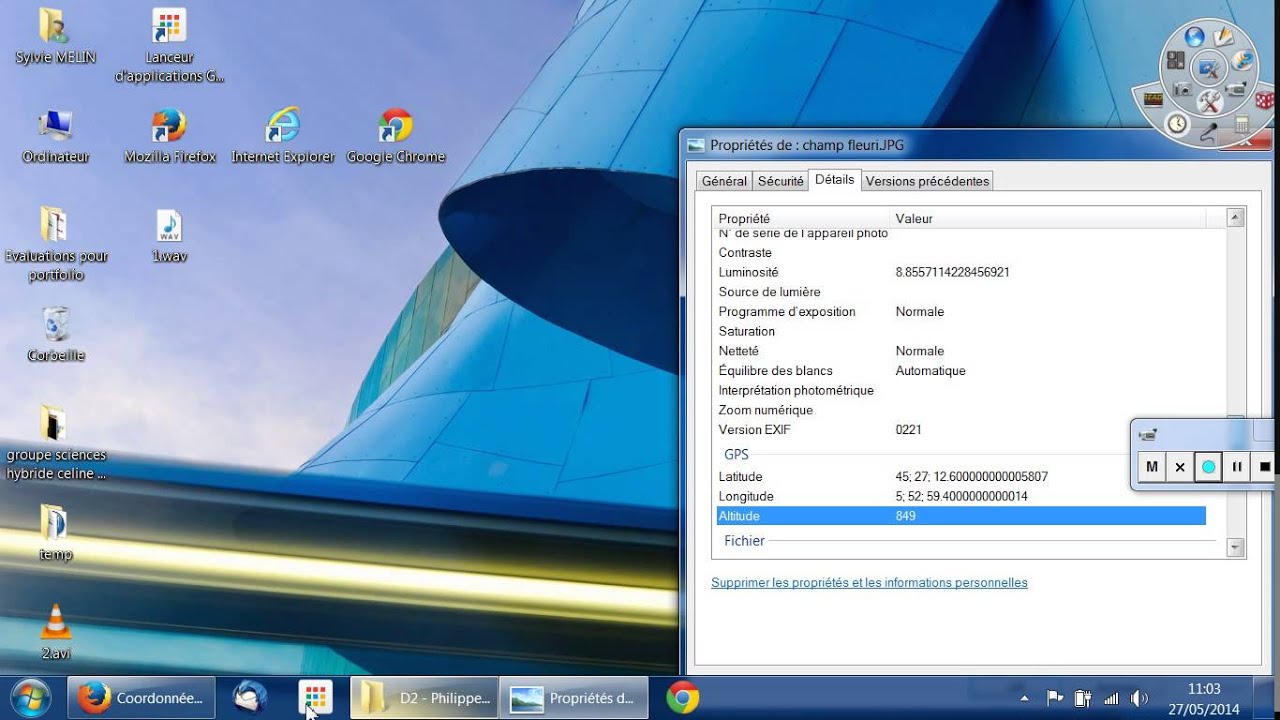Click the cyan record button in recorder
This screenshot has height=720, width=1280.
tap(1208, 466)
